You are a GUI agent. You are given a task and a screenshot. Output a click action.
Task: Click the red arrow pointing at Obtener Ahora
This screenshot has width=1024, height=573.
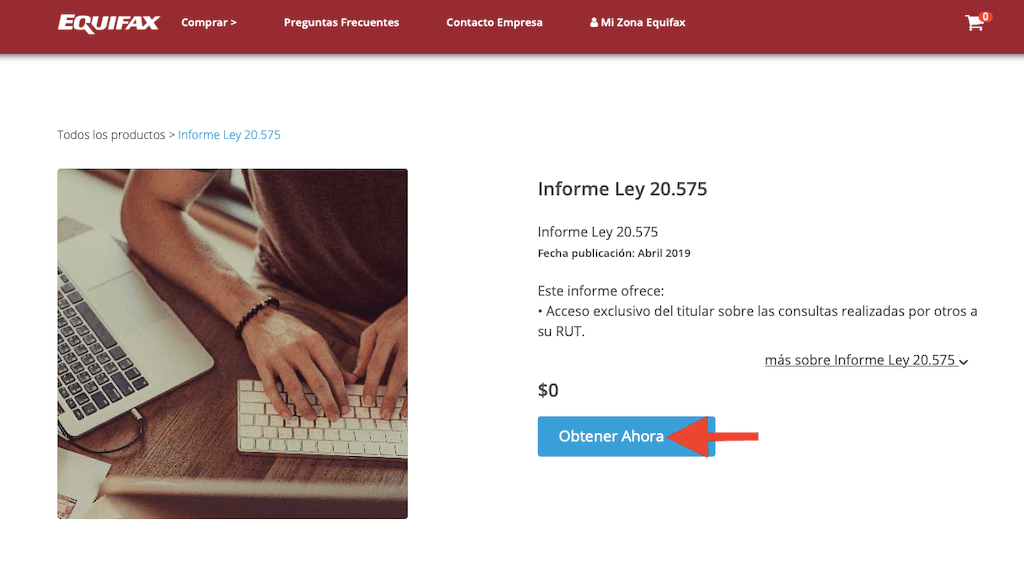click(x=712, y=436)
